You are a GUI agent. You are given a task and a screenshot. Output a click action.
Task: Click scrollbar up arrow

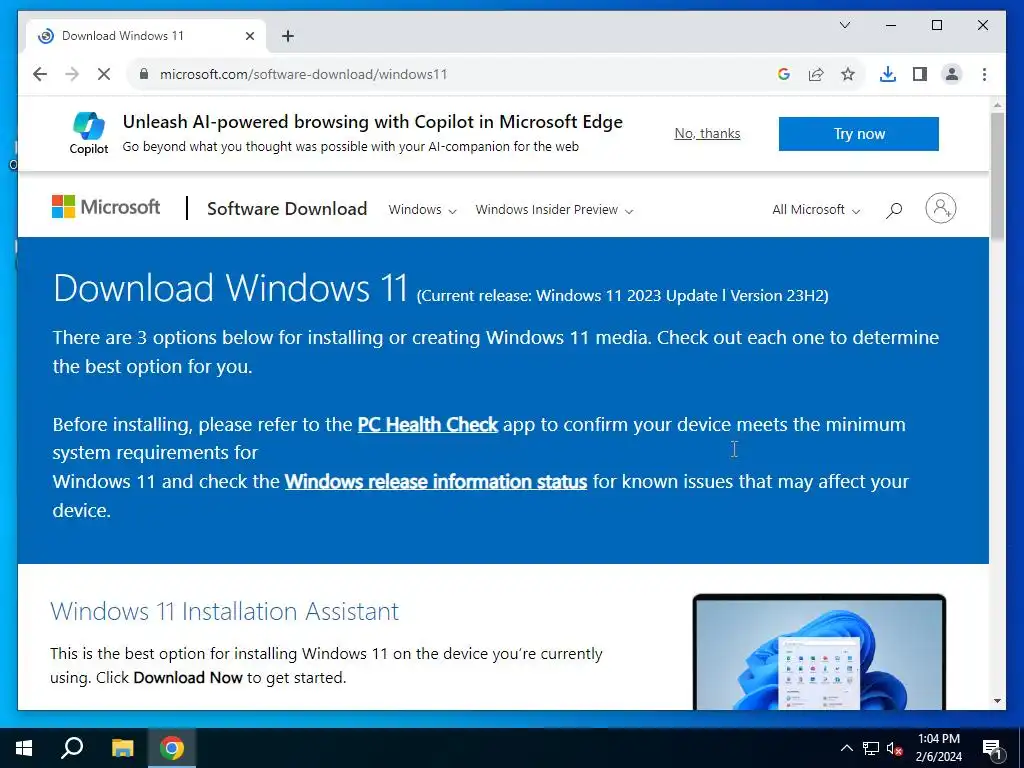(x=997, y=104)
